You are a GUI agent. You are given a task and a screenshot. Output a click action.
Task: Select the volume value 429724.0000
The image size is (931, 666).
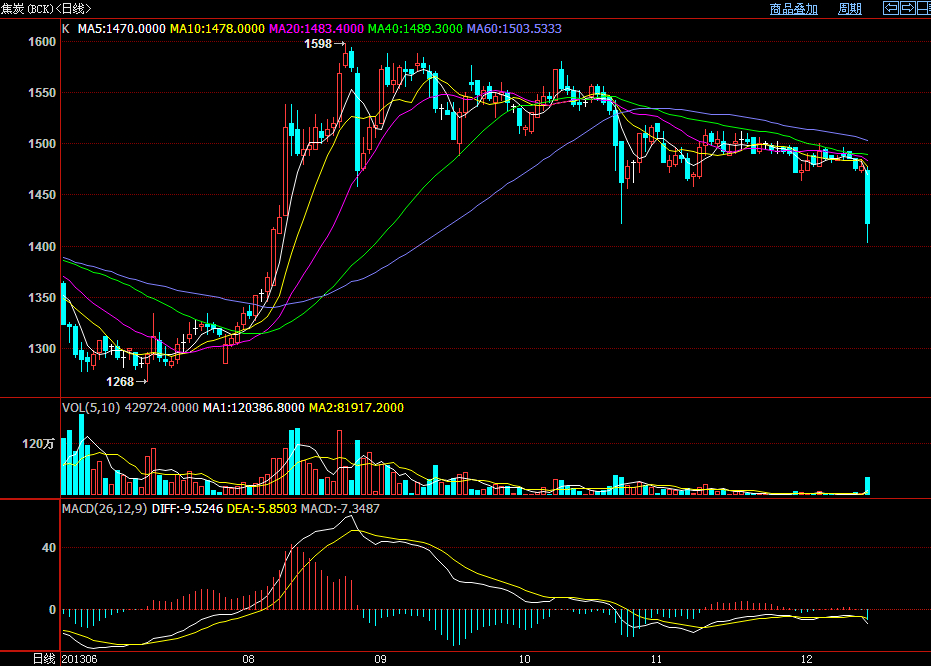(x=162, y=408)
